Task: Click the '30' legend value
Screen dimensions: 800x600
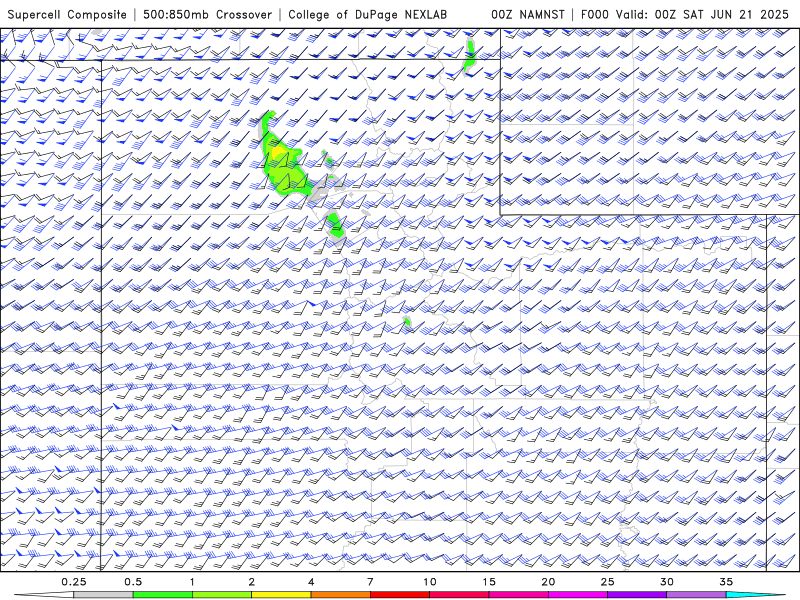Action: pyautogui.click(x=667, y=582)
